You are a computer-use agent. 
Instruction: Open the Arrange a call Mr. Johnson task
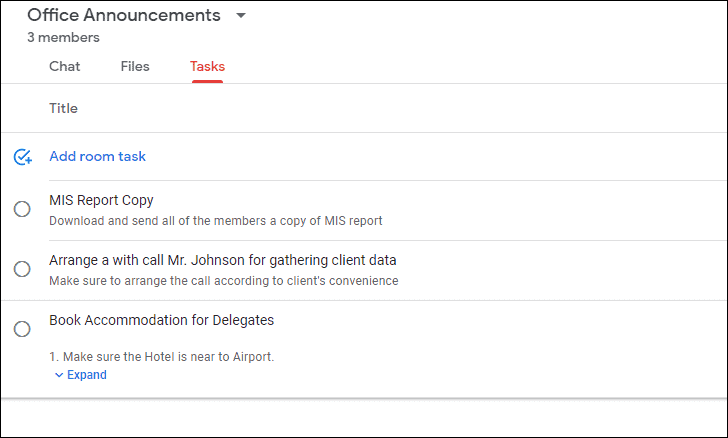pyautogui.click(x=222, y=260)
